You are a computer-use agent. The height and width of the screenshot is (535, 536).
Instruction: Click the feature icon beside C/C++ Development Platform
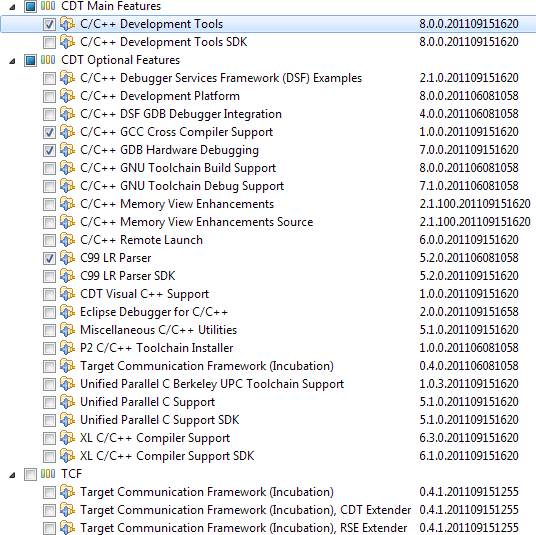click(67, 96)
